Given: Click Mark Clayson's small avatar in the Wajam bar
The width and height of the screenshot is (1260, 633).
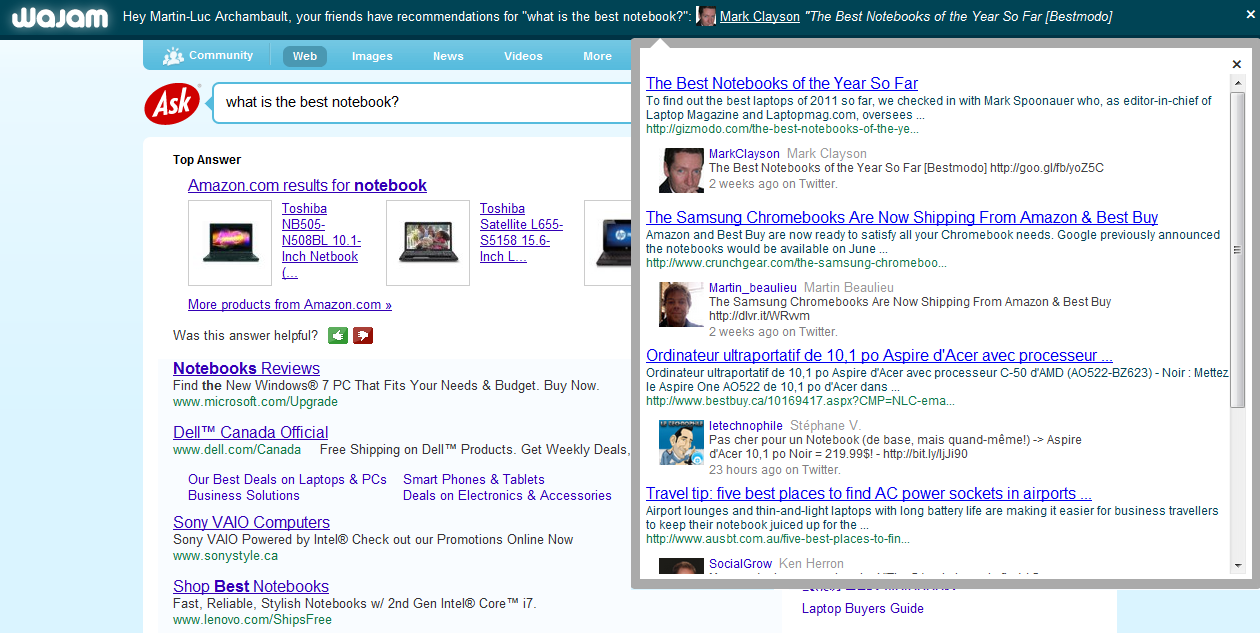Looking at the screenshot, I should pos(706,16).
